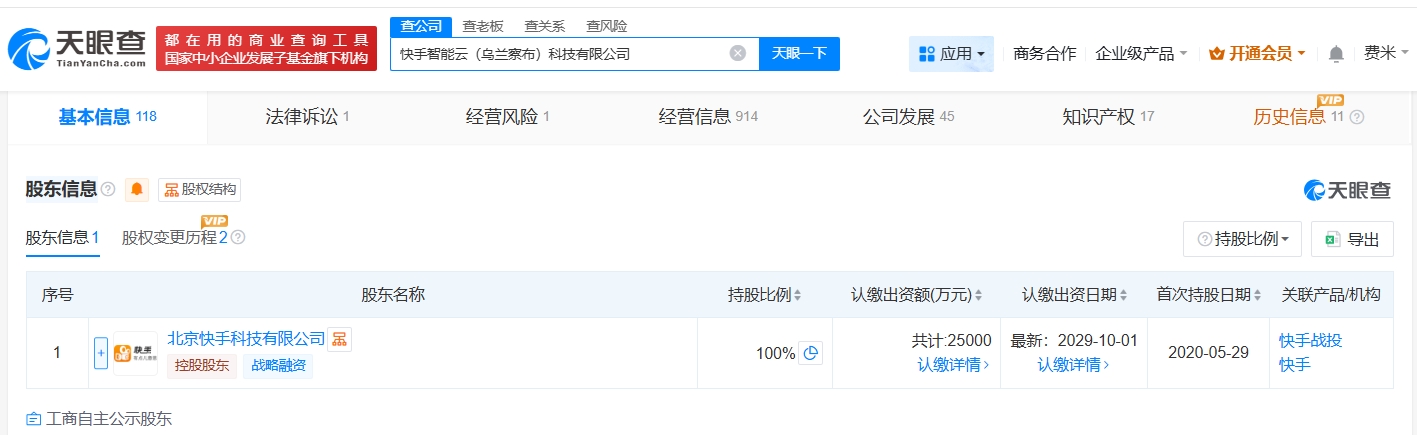Clear the search box with the X icon
Screen dimensions: 1417x435
(x=738, y=54)
